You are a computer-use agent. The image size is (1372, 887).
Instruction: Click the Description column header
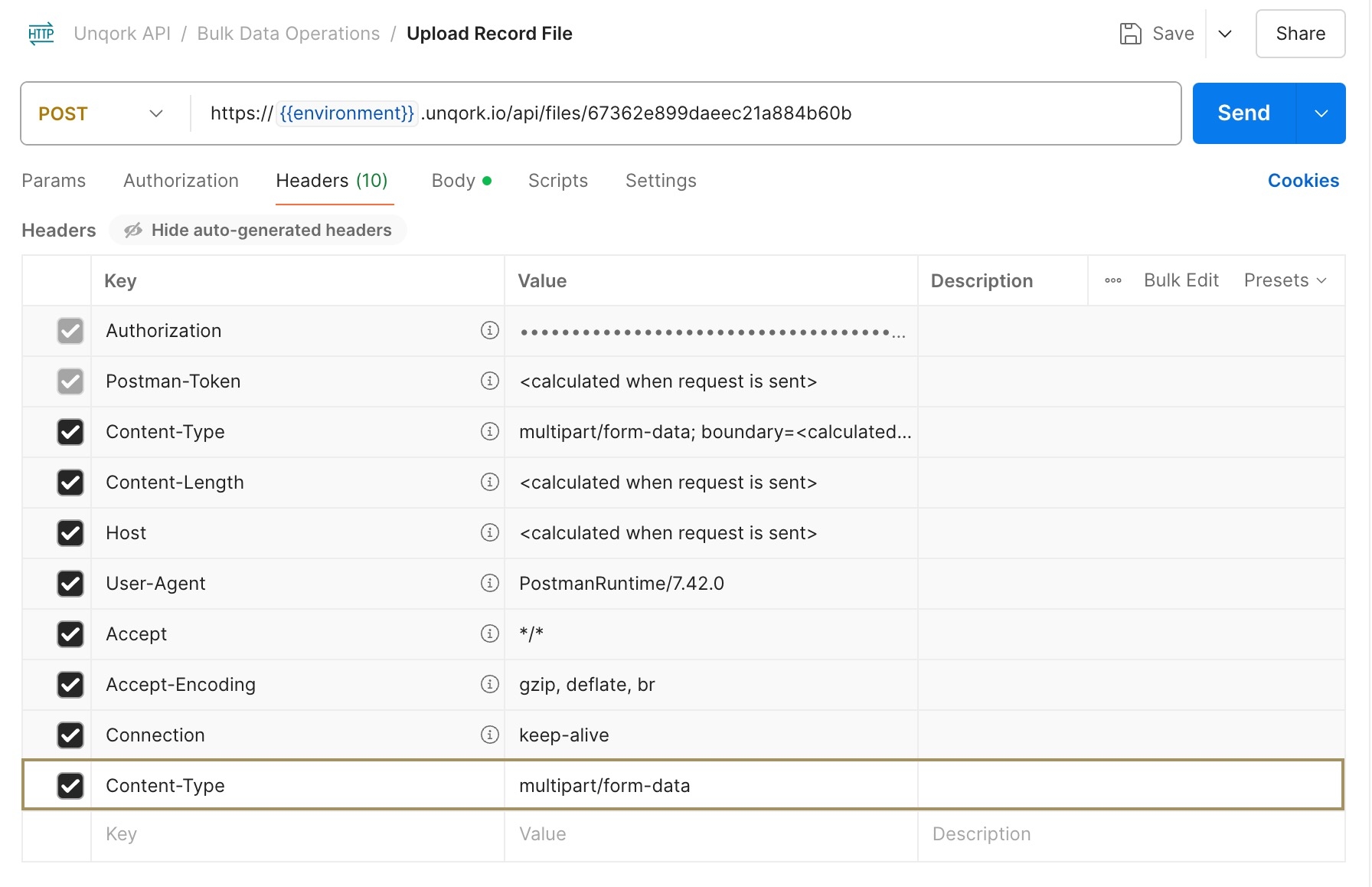tap(982, 281)
